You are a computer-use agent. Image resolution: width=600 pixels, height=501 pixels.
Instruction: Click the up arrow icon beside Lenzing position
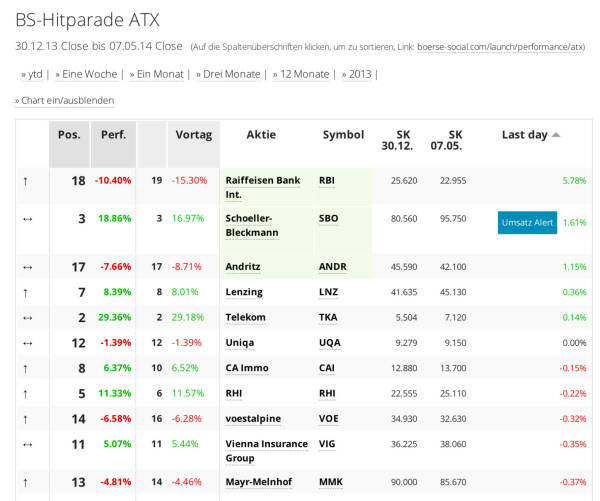click(26, 292)
